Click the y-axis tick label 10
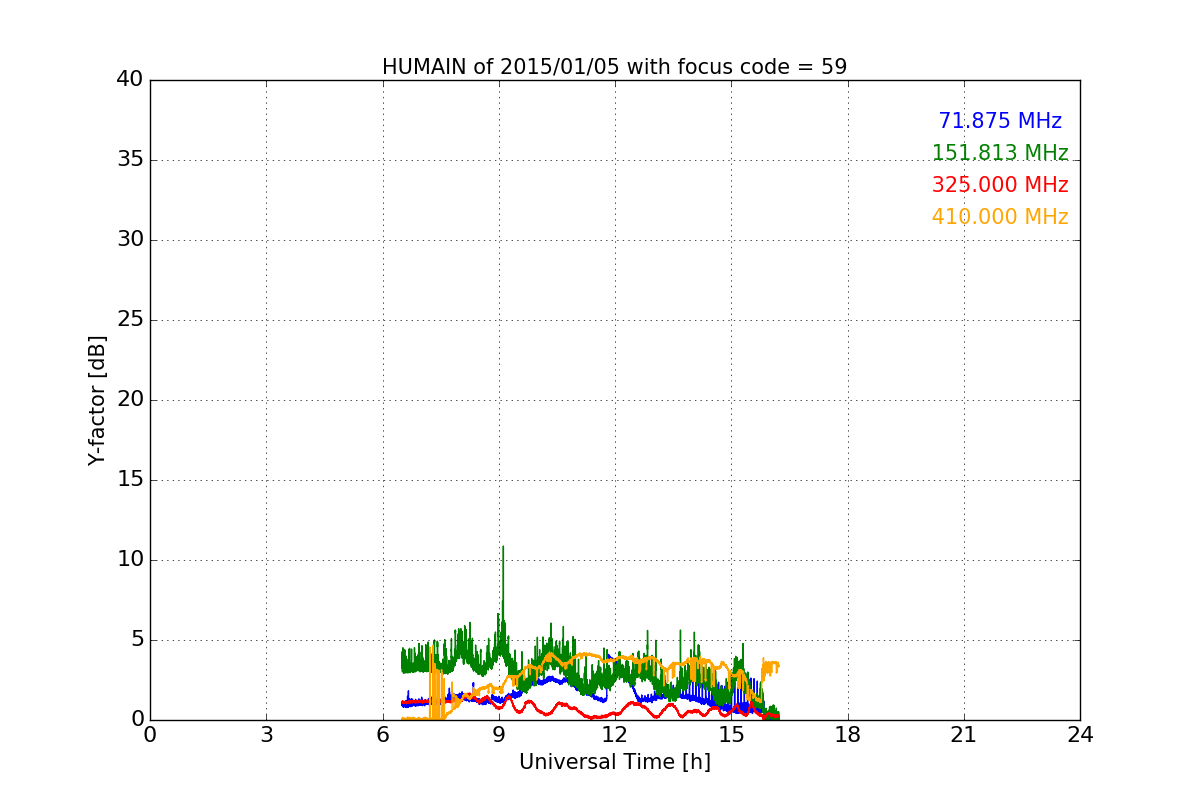Image resolution: width=1200 pixels, height=800 pixels. tap(129, 560)
